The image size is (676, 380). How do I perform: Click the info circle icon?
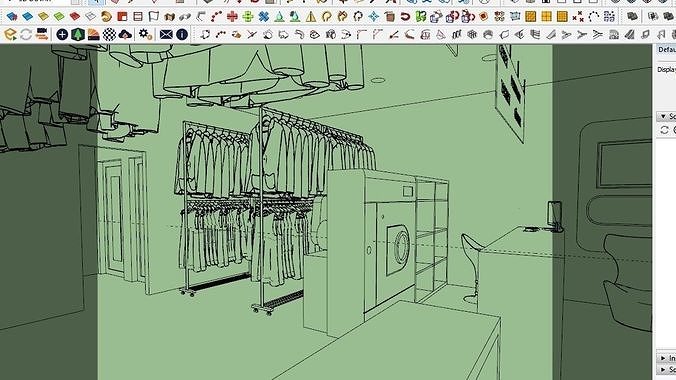coord(182,34)
